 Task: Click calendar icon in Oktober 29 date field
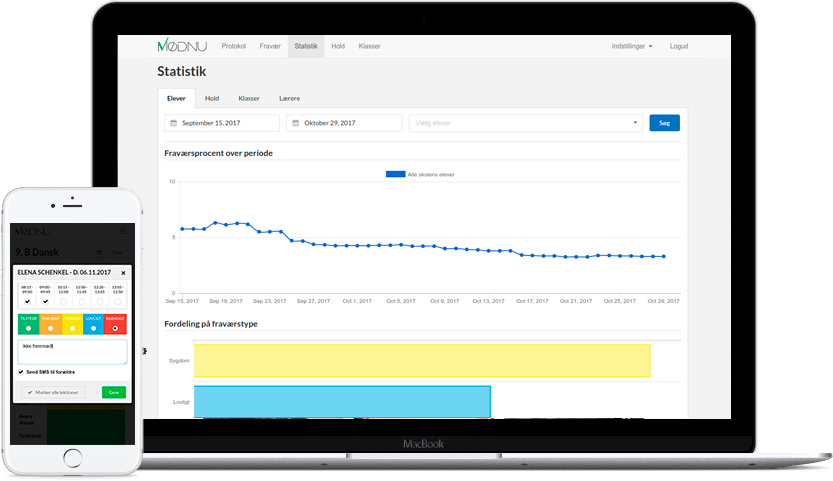[295, 123]
